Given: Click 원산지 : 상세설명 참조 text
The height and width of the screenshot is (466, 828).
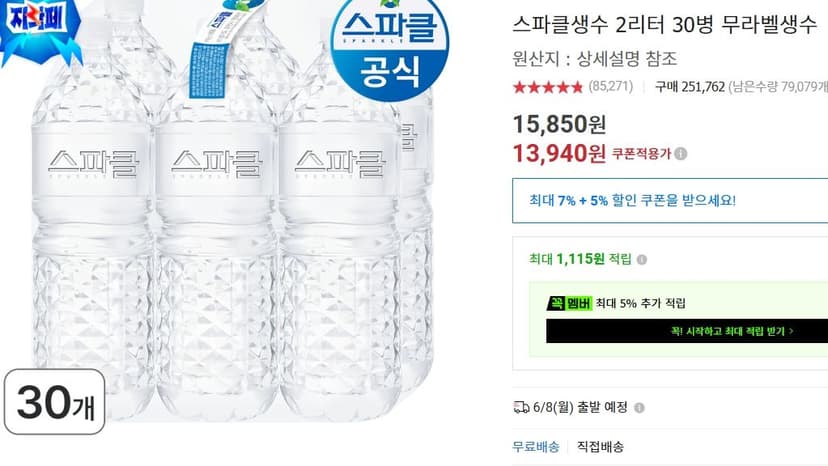Looking at the screenshot, I should 595,58.
